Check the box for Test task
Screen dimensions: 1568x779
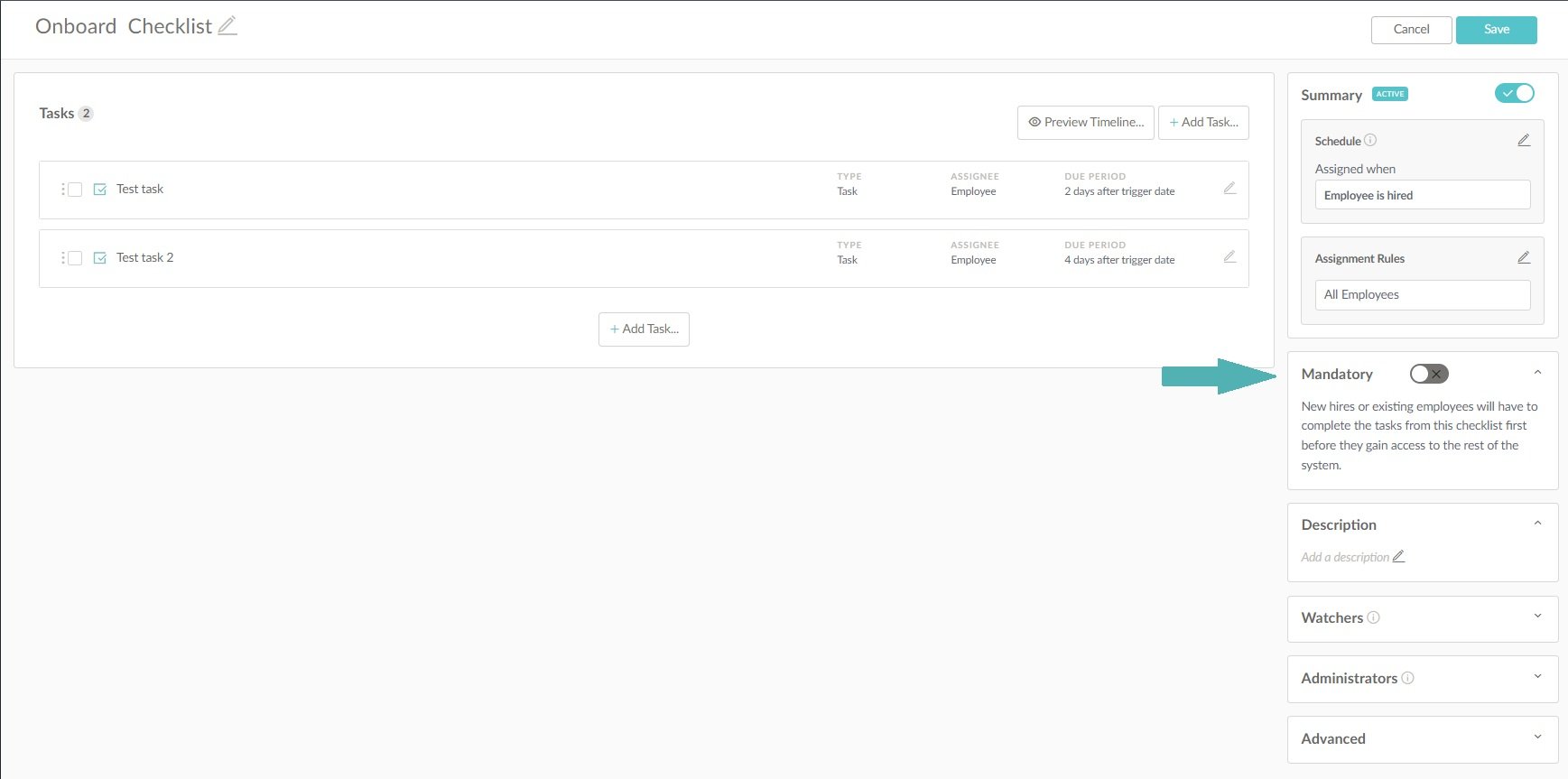76,190
